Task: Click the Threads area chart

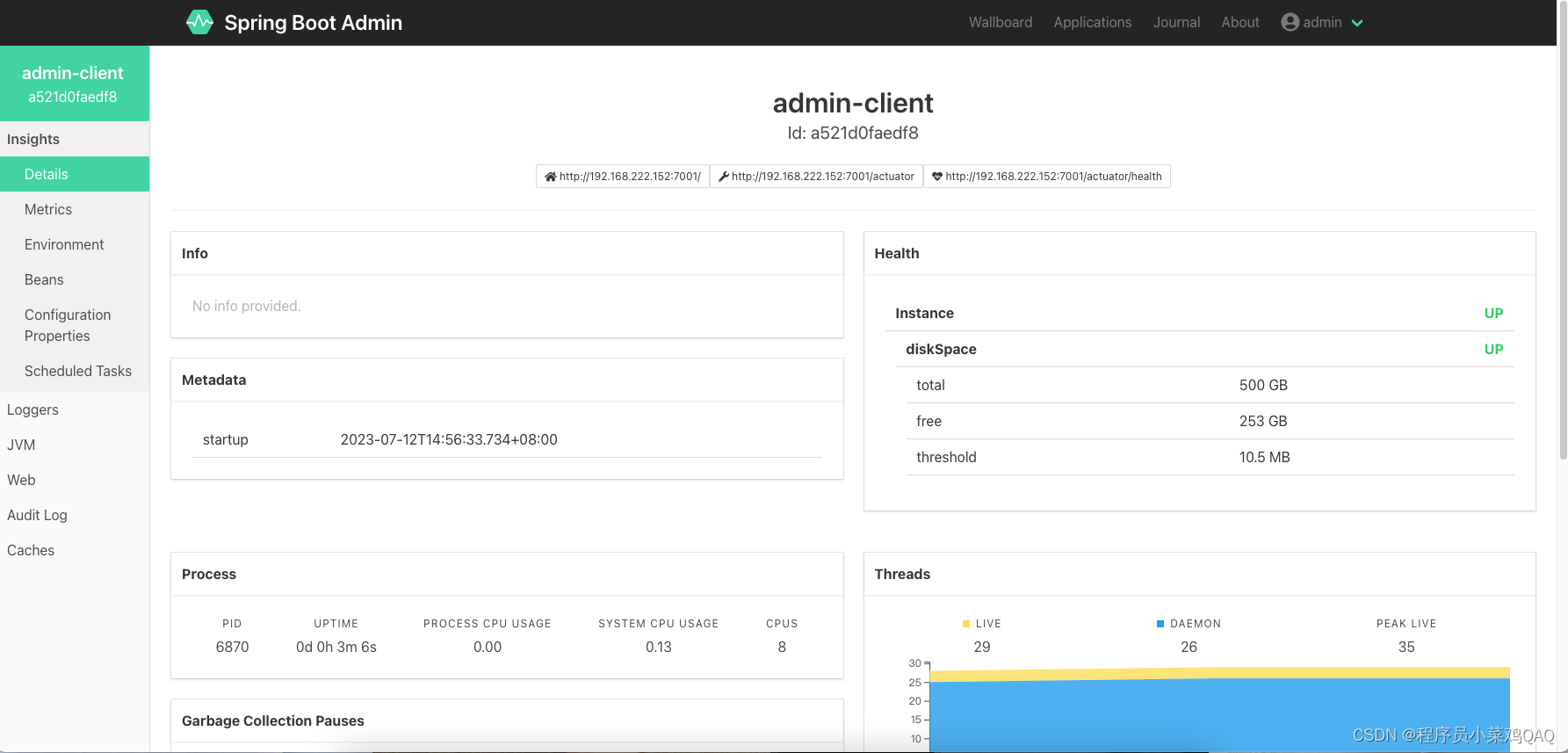Action: pos(1219,708)
